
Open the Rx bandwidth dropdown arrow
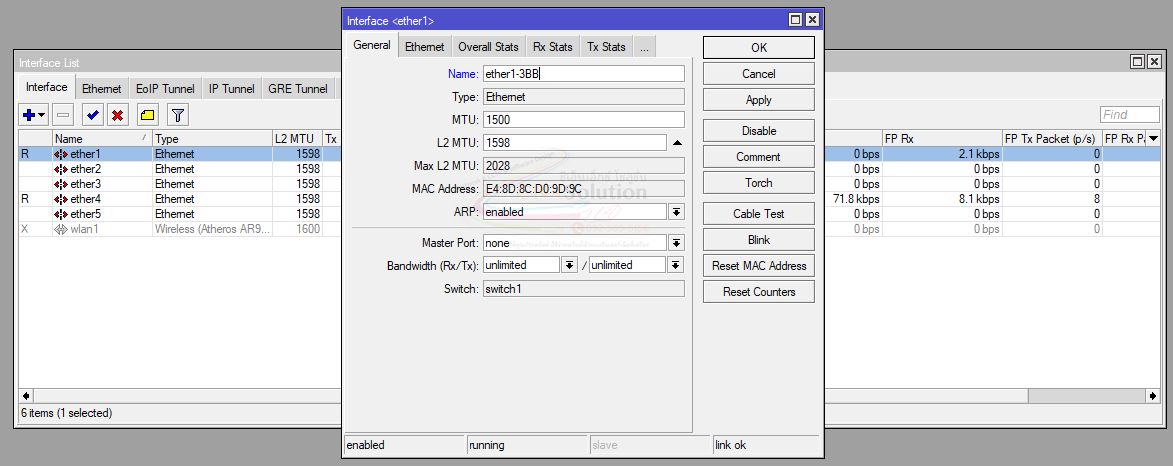point(569,265)
